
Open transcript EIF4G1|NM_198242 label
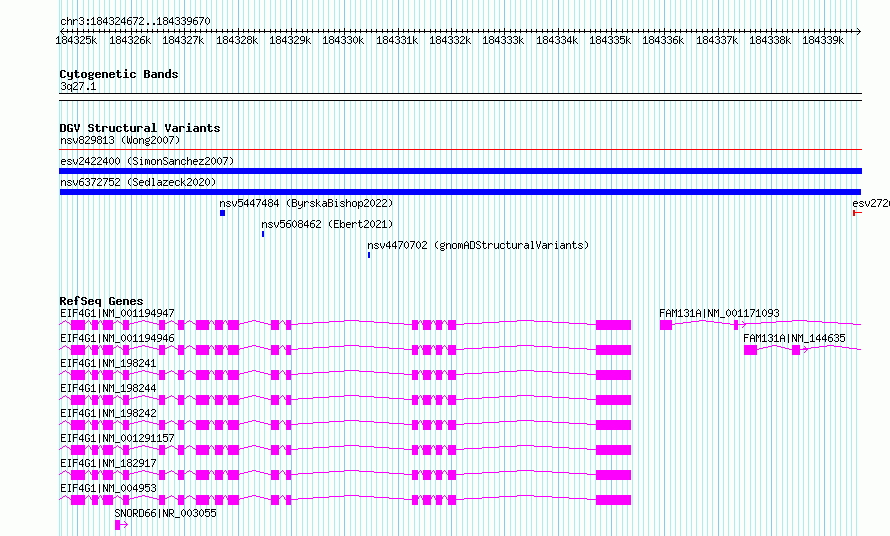coord(108,413)
